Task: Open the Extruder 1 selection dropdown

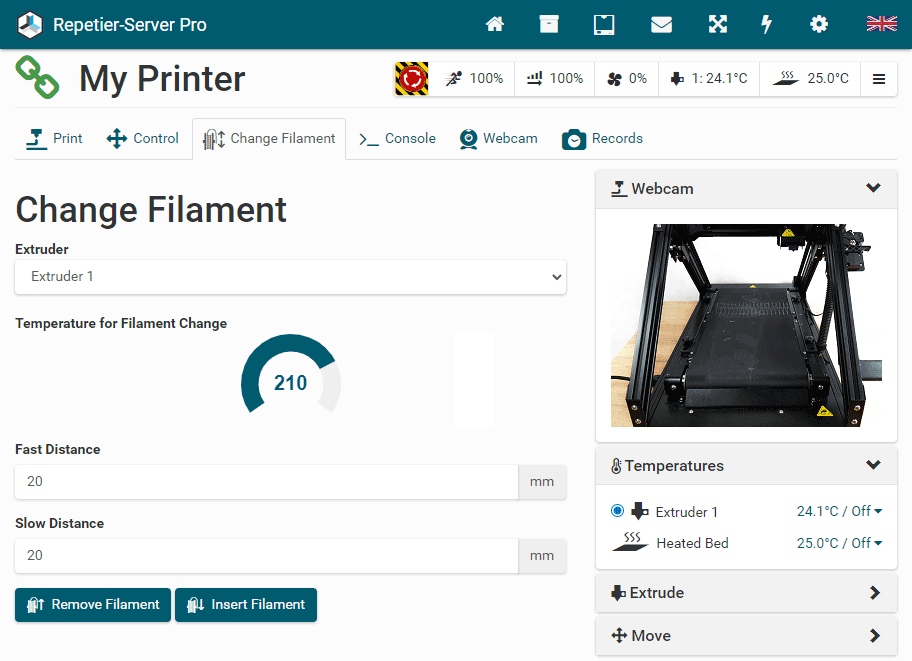Action: [290, 277]
